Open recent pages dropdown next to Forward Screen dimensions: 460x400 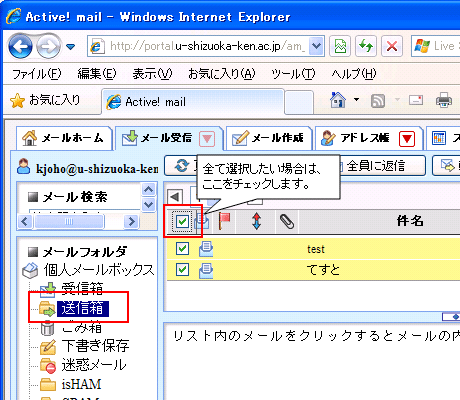click(70, 47)
